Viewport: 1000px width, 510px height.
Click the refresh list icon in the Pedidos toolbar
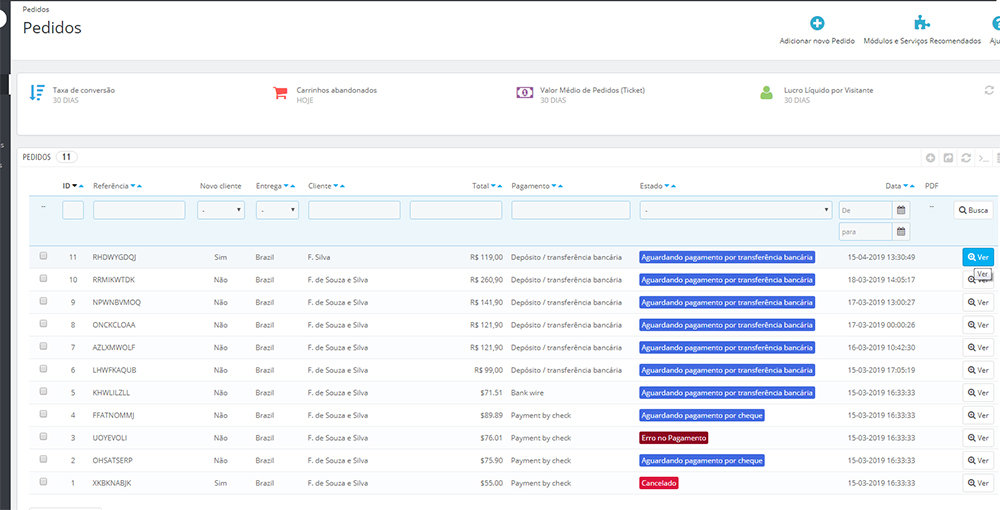966,158
